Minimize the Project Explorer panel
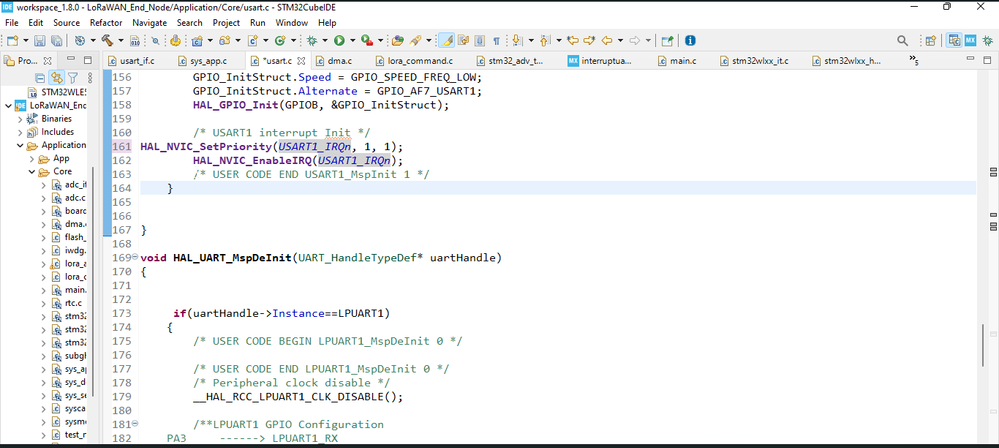999x448 pixels. pyautogui.click(x=71, y=60)
